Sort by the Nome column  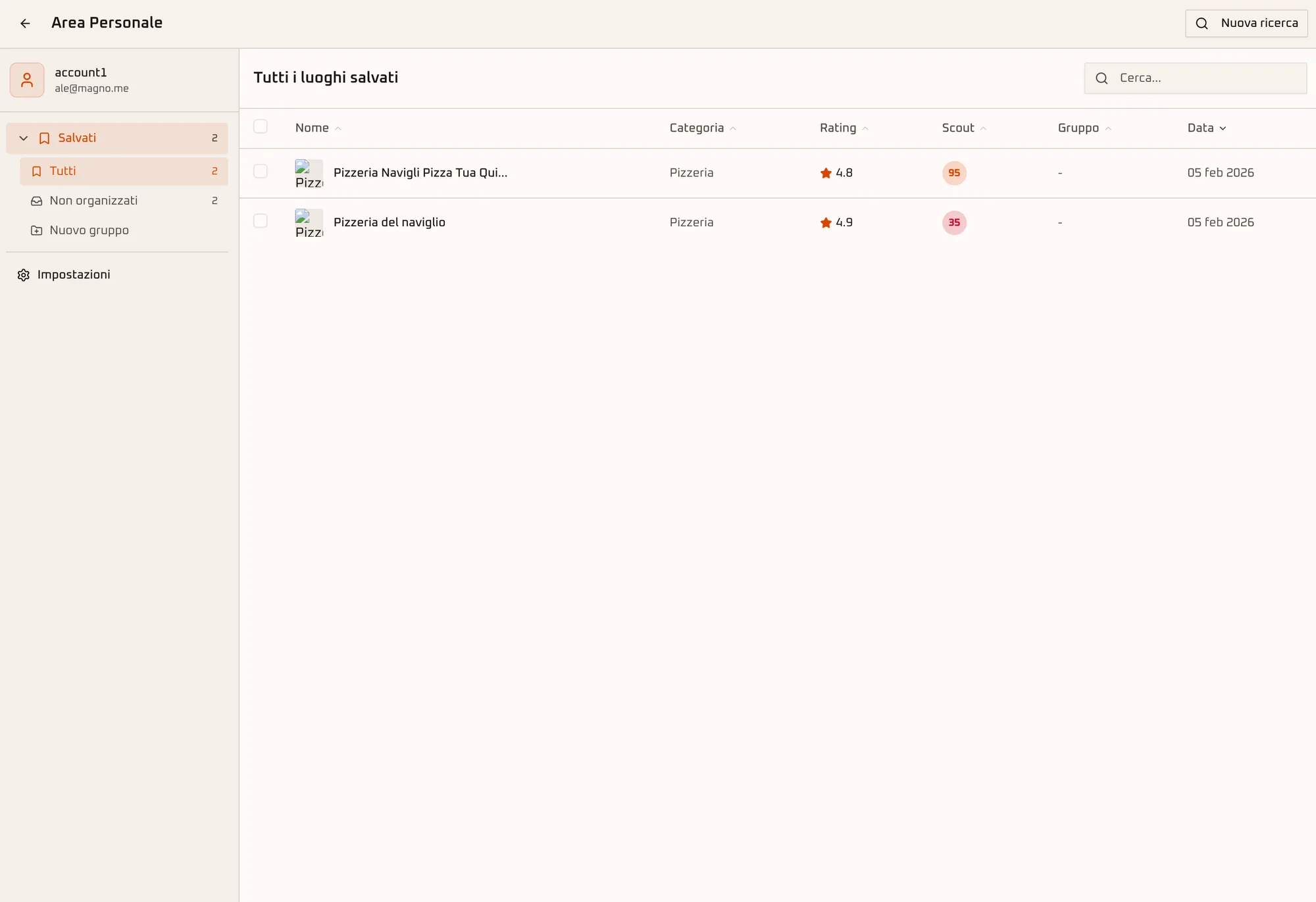click(x=318, y=128)
